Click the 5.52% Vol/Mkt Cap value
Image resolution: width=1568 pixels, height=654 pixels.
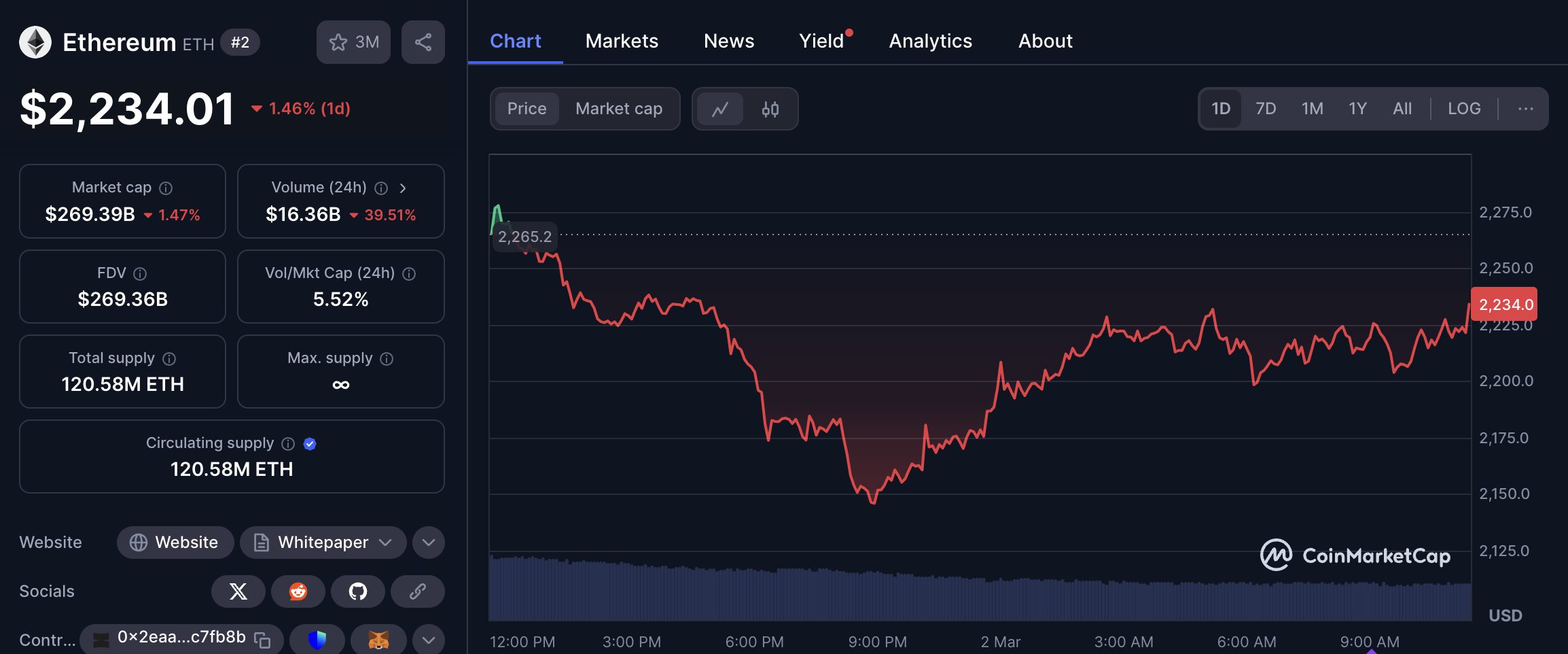coord(340,299)
